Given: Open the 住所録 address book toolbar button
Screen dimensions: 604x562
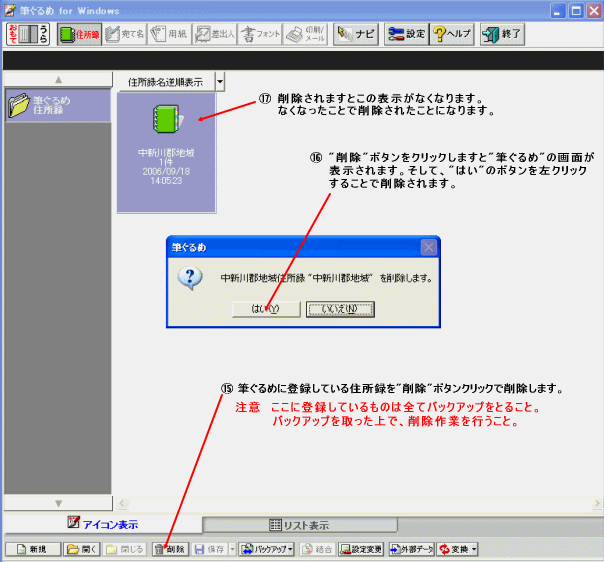Looking at the screenshot, I should (x=79, y=34).
